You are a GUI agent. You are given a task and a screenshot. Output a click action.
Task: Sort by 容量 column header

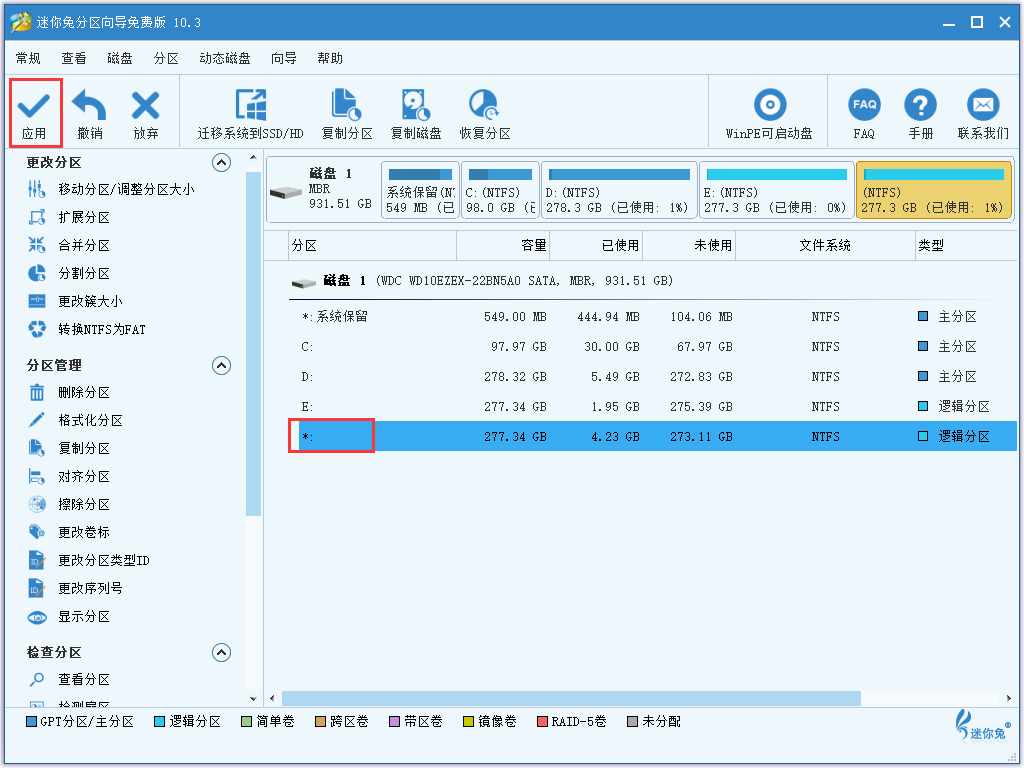[x=504, y=246]
